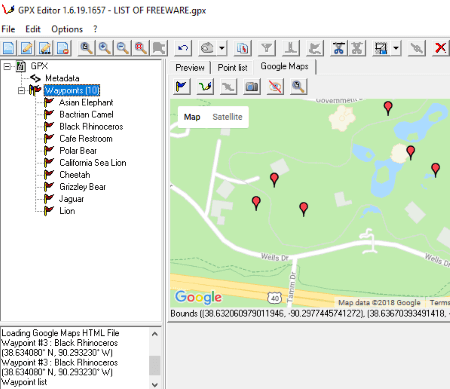
Task: Switch map view to Satellite
Action: [x=227, y=117]
